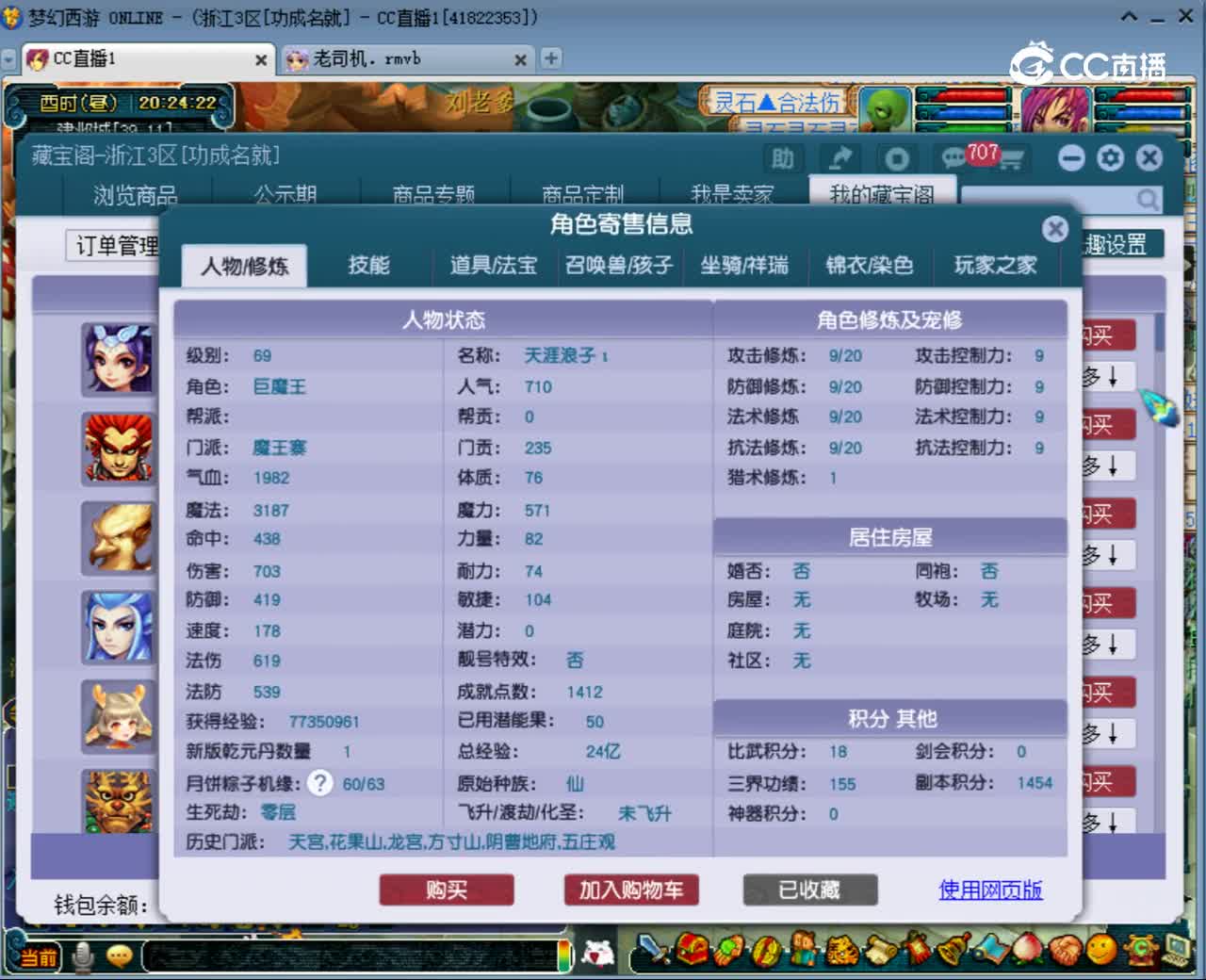1206x980 pixels.
Task: Open the 使用网页版 link
Action: coord(990,890)
